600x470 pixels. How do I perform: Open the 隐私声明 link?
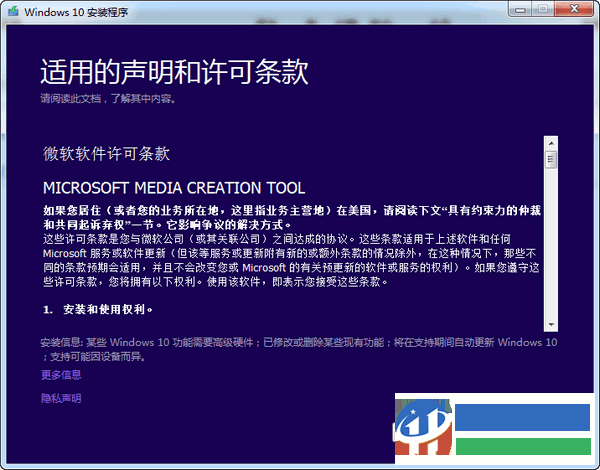pyautogui.click(x=61, y=398)
